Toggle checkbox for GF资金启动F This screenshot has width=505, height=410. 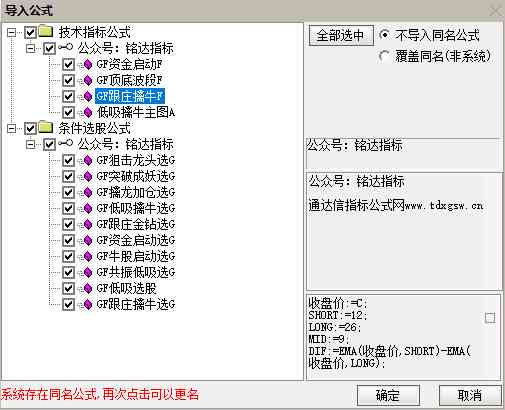pyautogui.click(x=68, y=64)
